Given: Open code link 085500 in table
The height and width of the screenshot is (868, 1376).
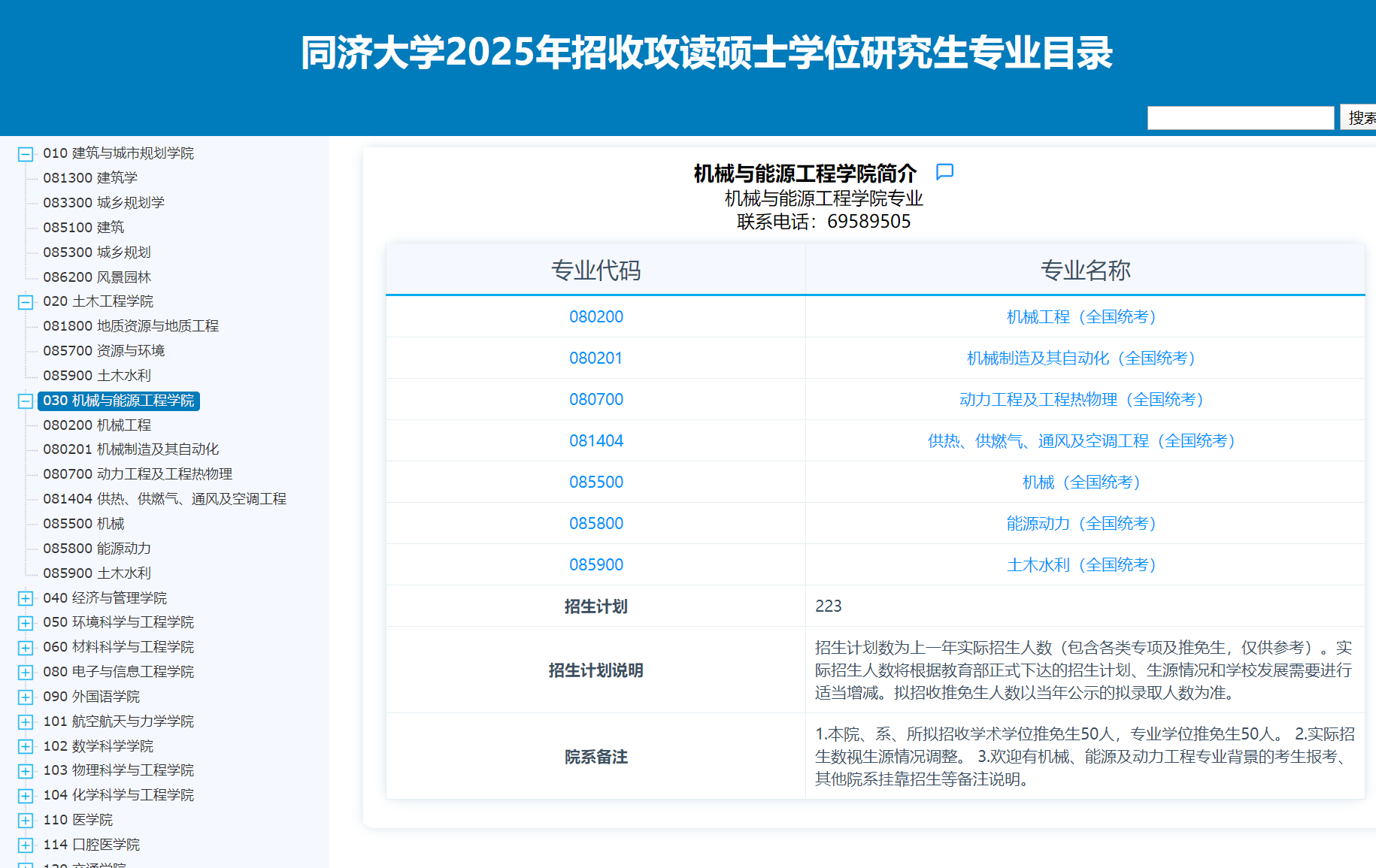Looking at the screenshot, I should (x=596, y=482).
